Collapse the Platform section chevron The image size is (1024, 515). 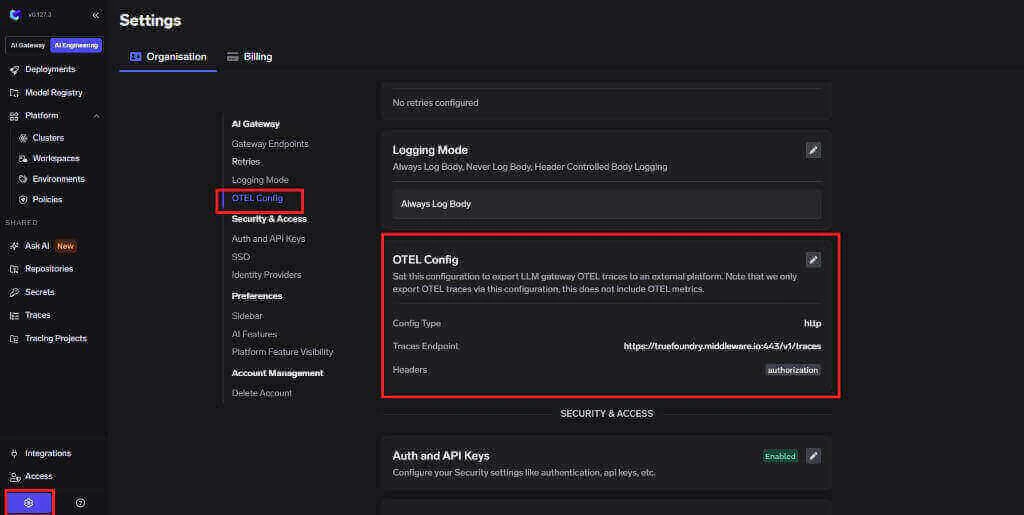pyautogui.click(x=97, y=116)
